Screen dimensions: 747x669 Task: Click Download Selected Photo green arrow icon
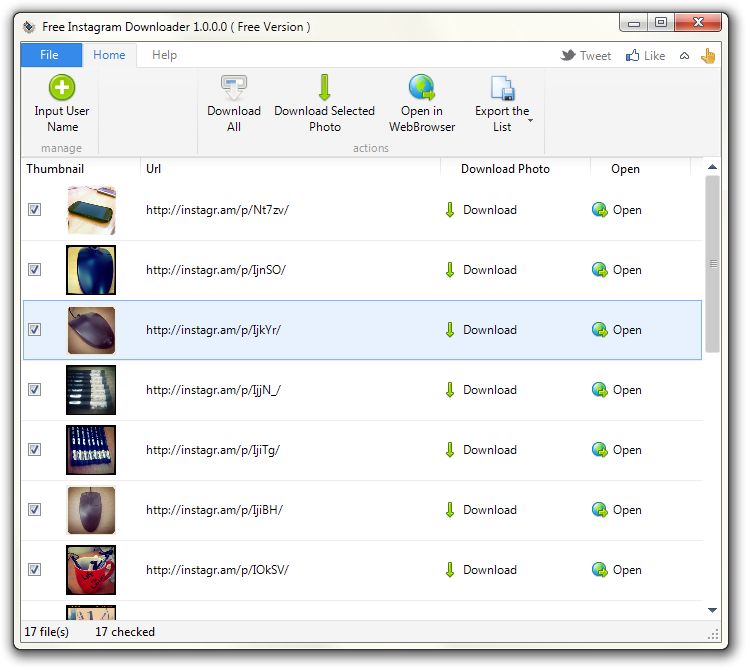tap(324, 87)
